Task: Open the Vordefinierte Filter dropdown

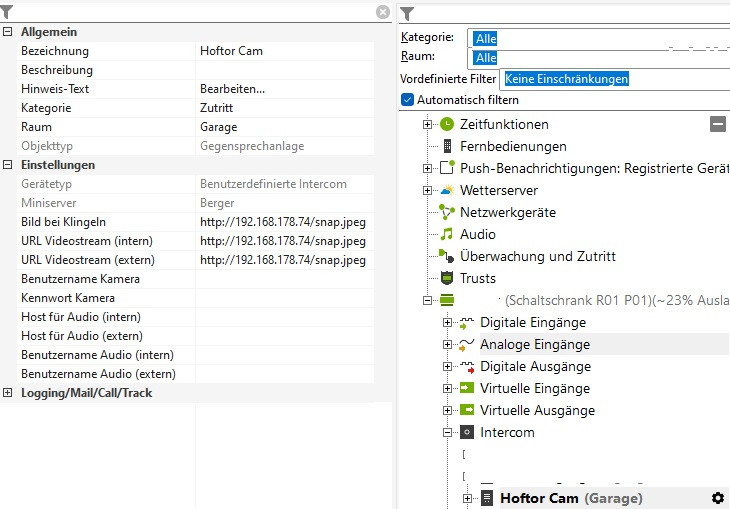Action: coord(615,78)
